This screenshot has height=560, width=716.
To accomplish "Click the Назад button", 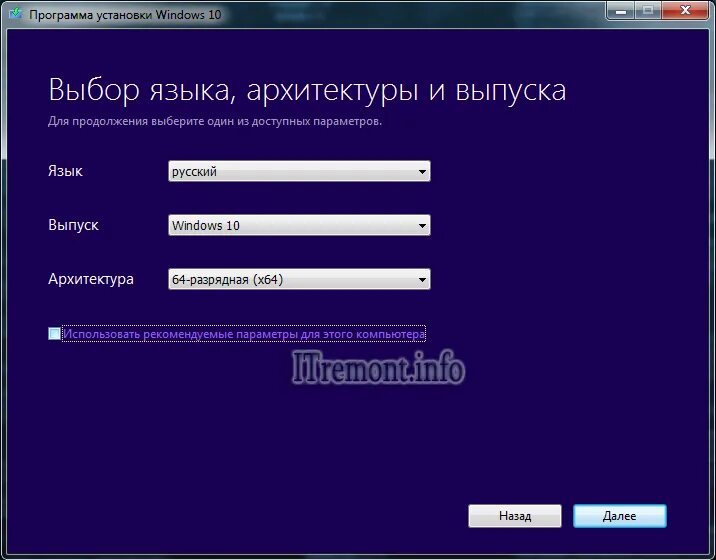I will tap(515, 516).
